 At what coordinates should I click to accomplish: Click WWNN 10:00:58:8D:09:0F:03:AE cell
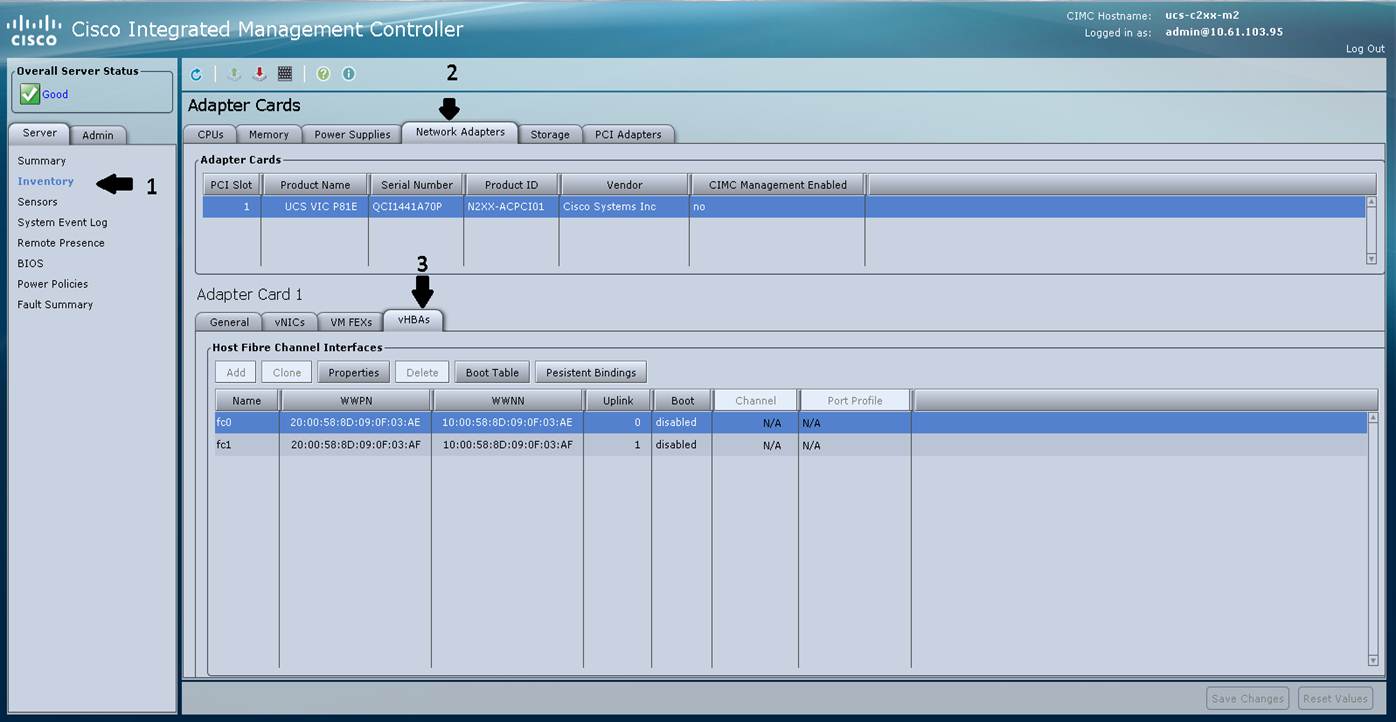(x=508, y=423)
